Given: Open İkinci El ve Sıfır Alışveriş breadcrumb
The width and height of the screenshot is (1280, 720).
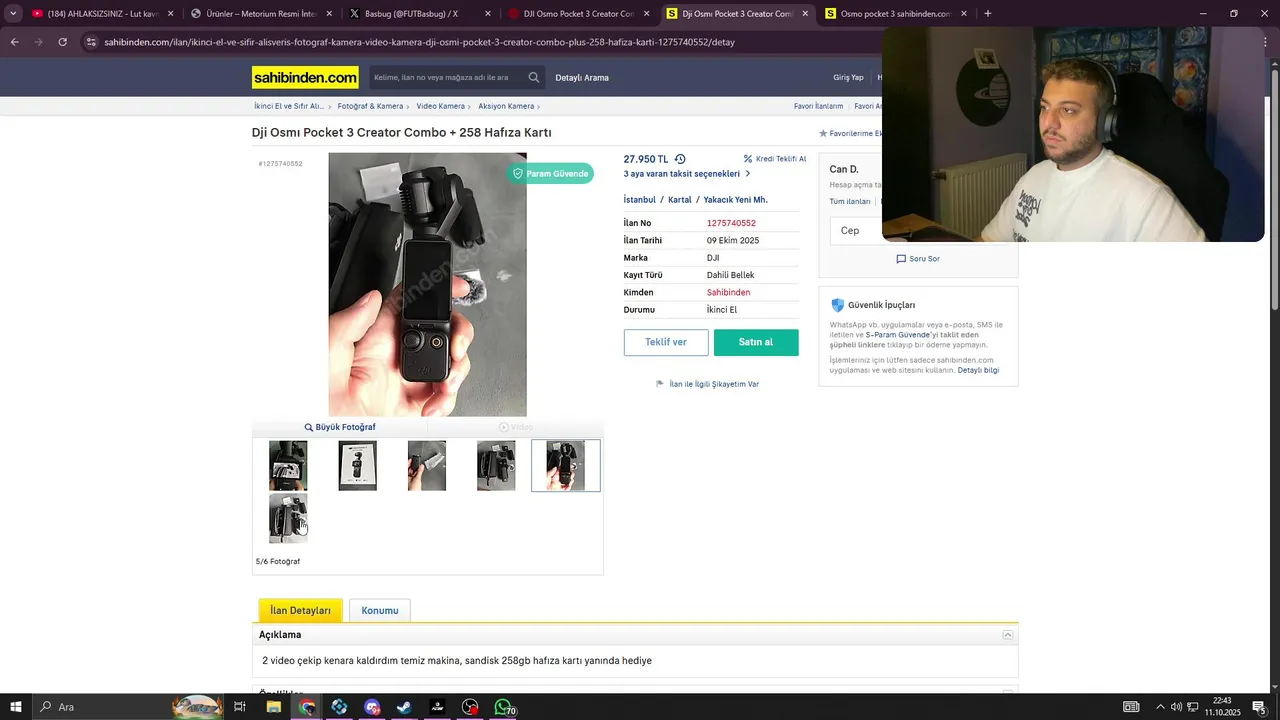Looking at the screenshot, I should (x=289, y=106).
